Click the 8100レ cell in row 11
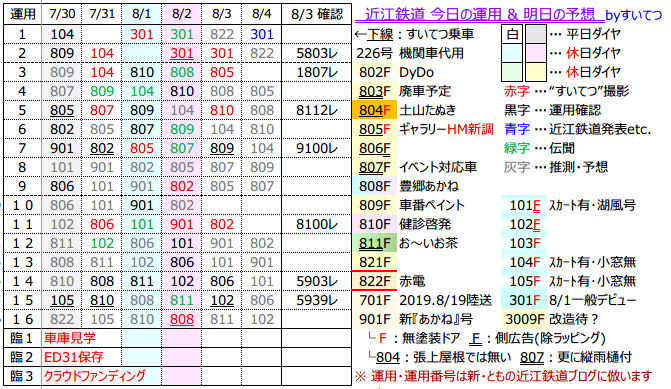Image resolution: width=671 pixels, height=389 pixels. 317,224
